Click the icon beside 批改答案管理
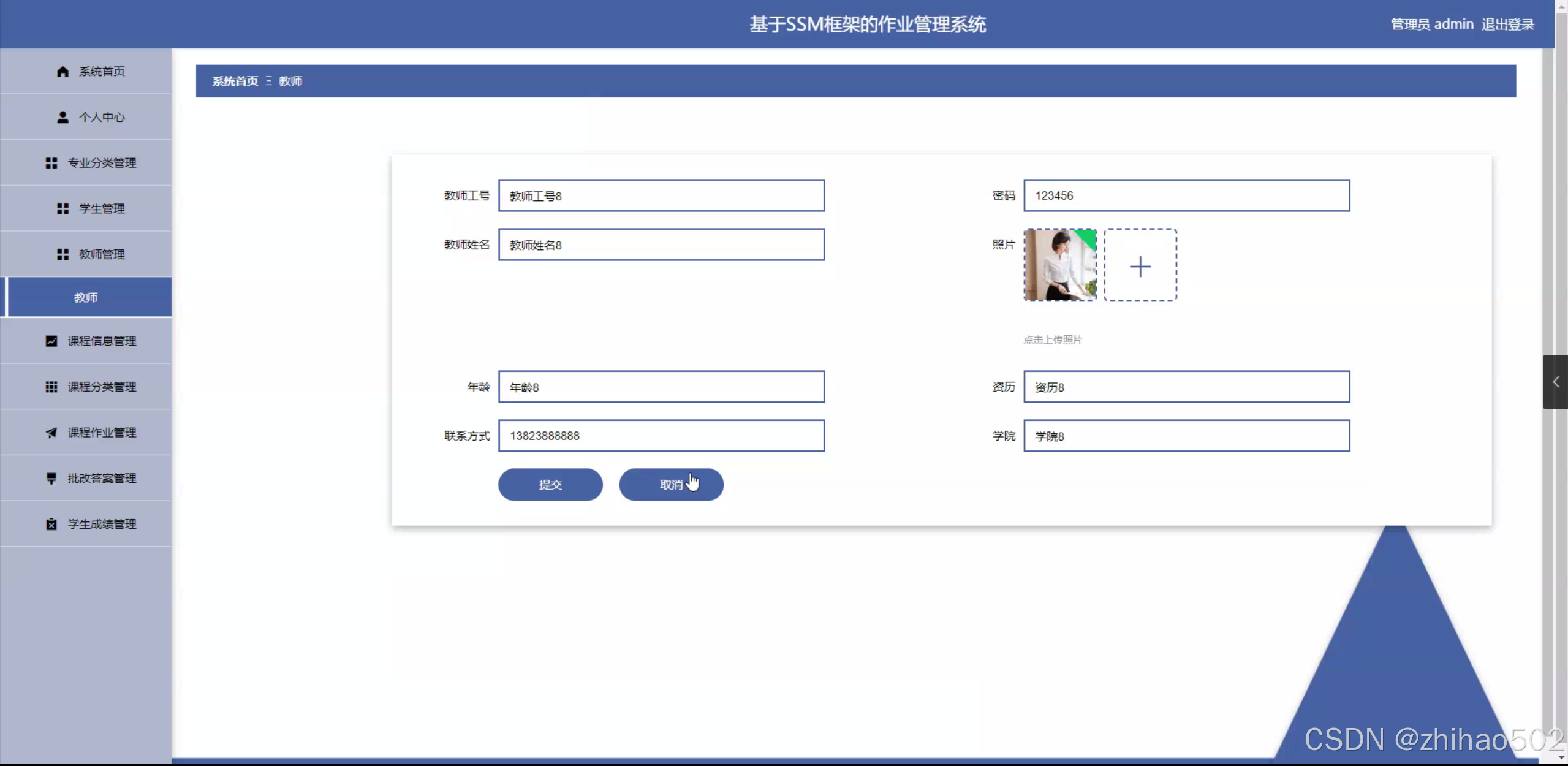Screen dimensions: 1568x766 point(51,479)
